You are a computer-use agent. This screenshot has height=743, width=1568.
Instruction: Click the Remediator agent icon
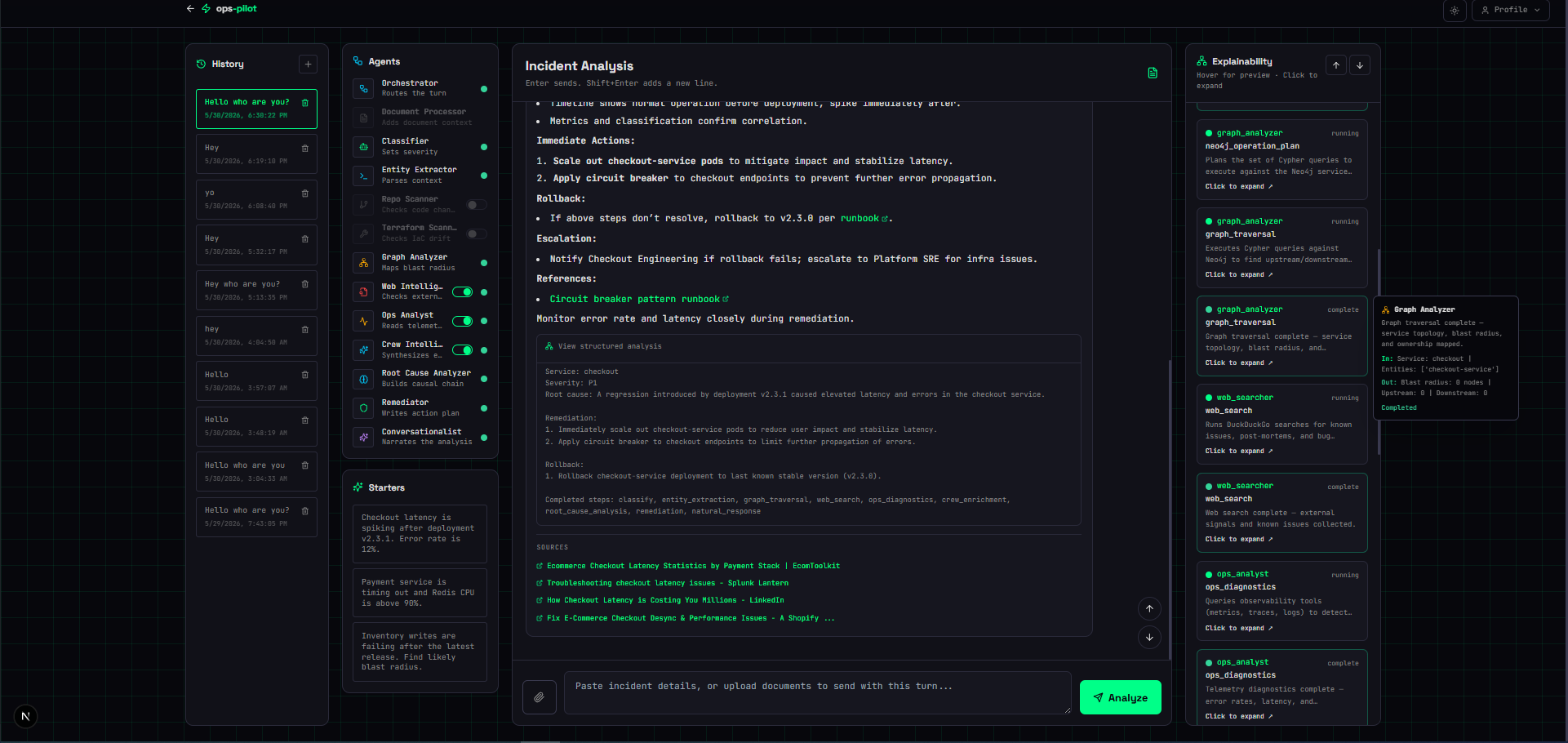point(363,408)
